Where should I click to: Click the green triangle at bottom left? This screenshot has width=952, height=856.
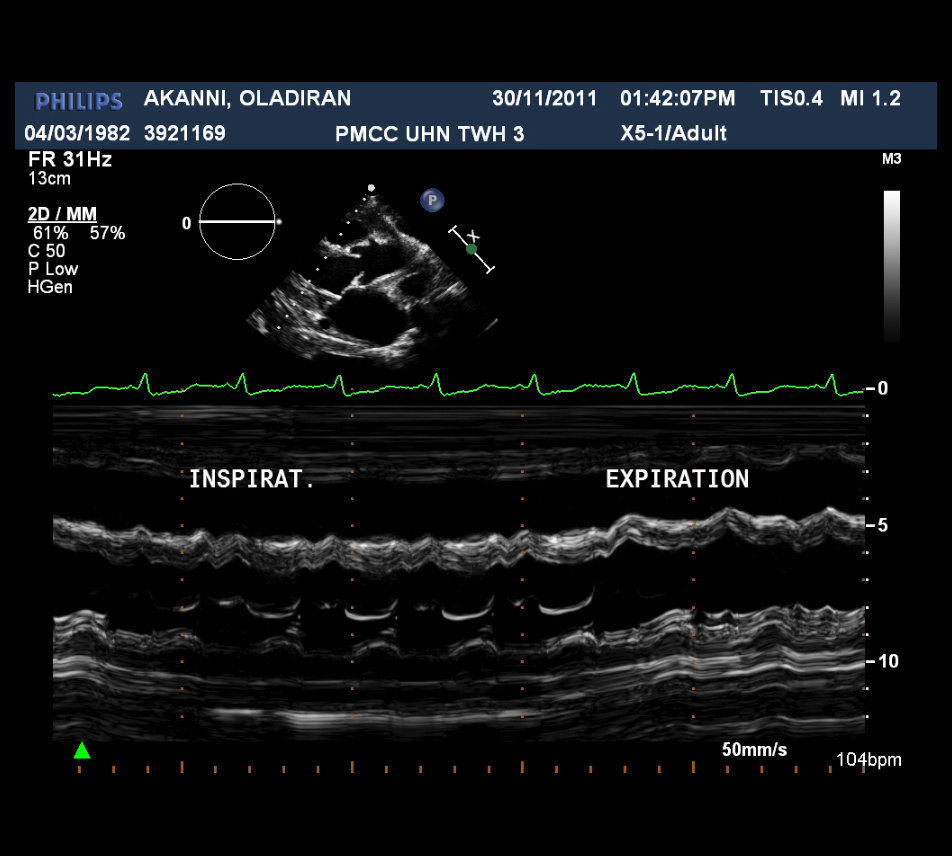(82, 751)
